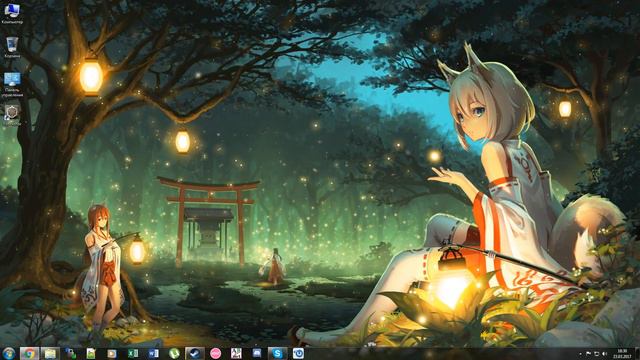The width and height of the screenshot is (640, 360).
Task: Show hidden system tray icons
Action: click(x=580, y=354)
